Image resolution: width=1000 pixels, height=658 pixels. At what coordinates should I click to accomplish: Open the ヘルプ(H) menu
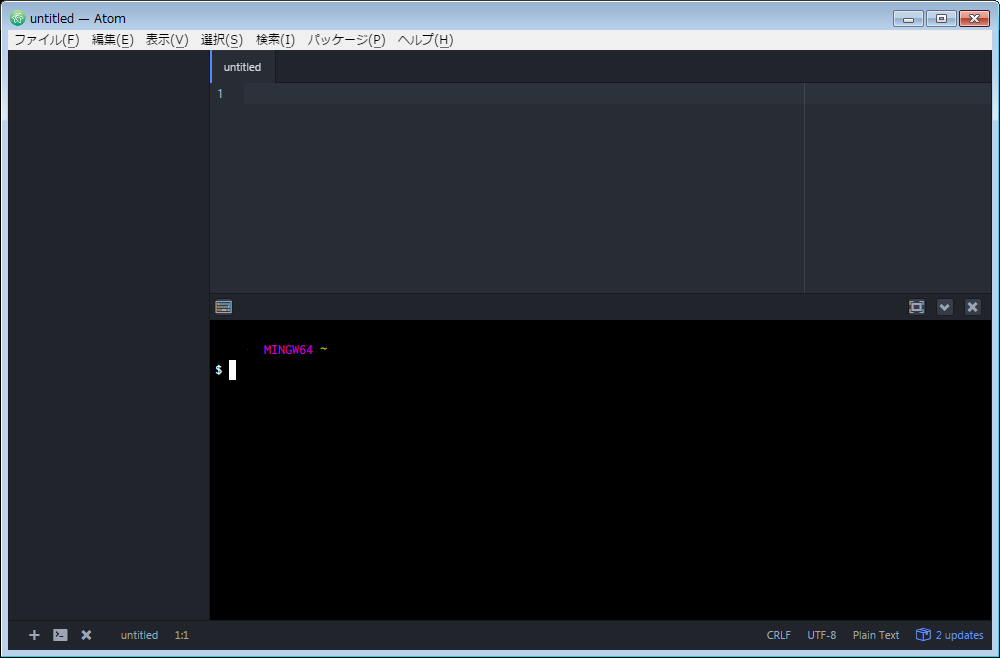pos(425,40)
